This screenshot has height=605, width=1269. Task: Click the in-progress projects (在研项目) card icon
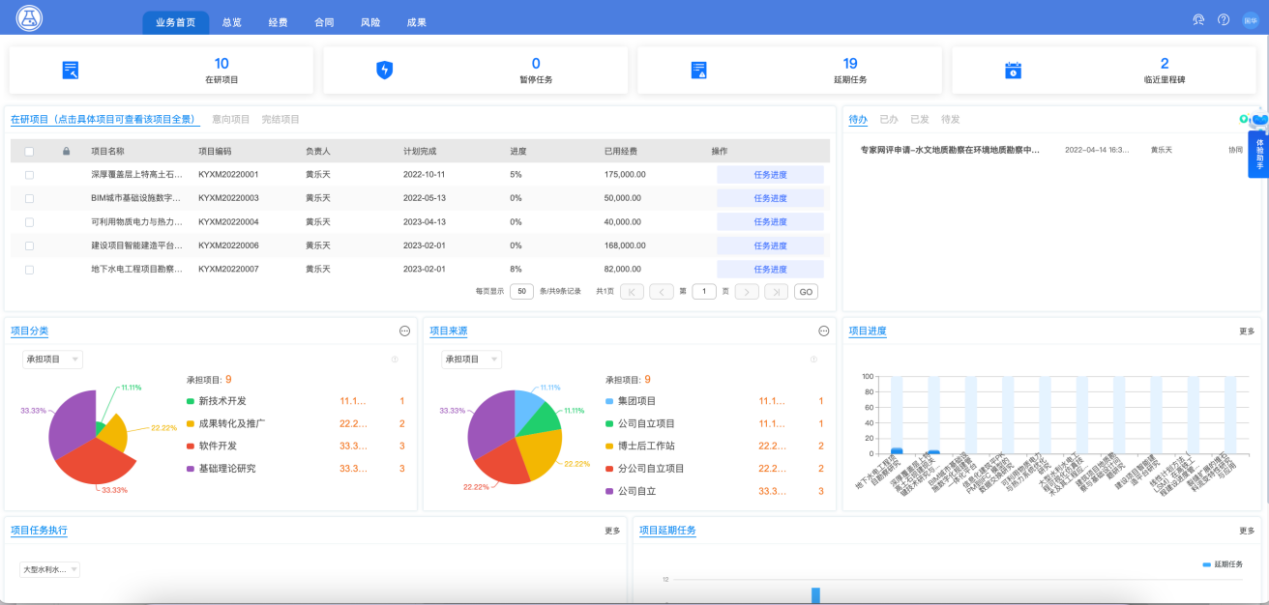(70, 70)
